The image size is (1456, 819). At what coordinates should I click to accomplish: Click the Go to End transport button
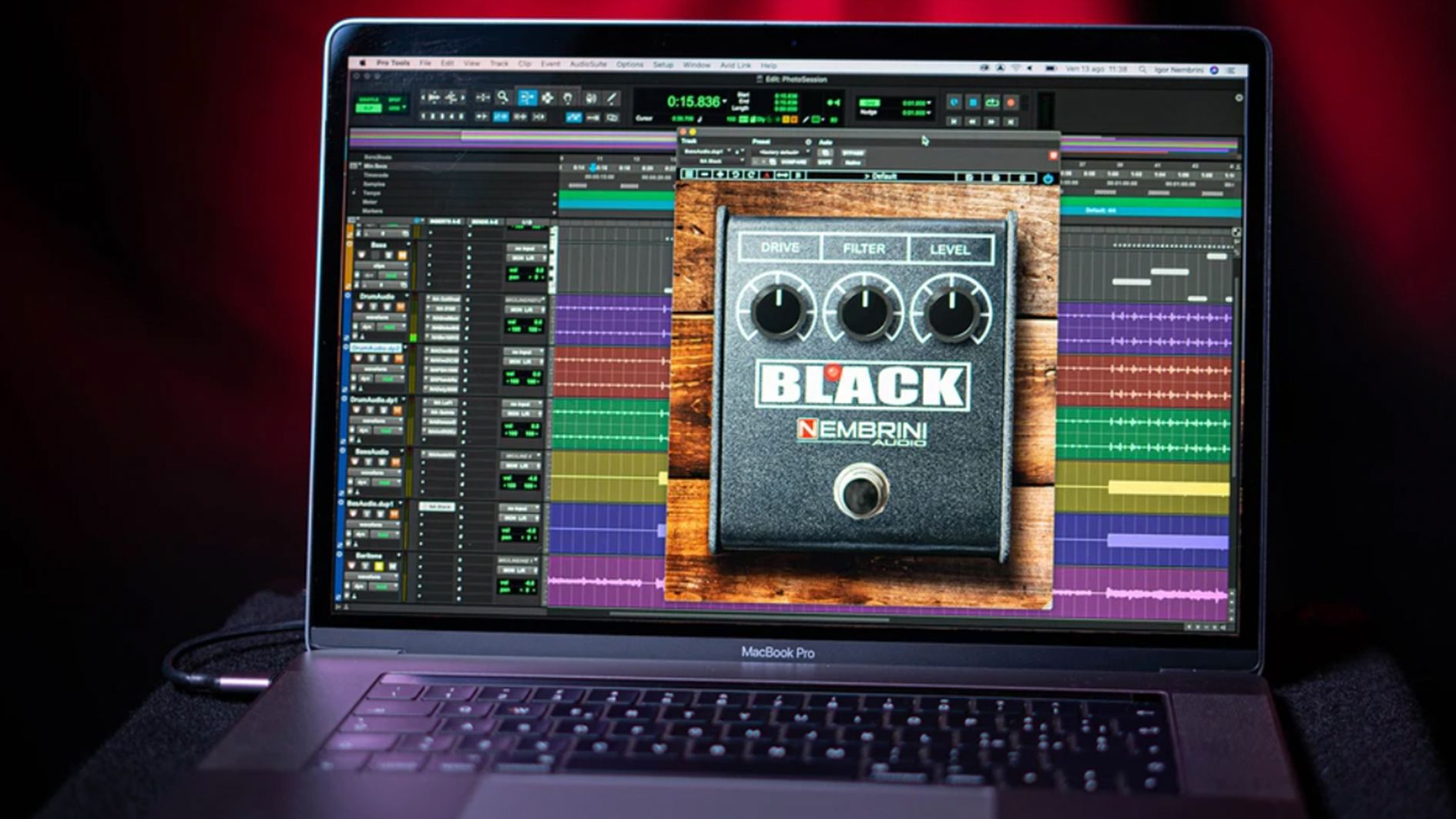click(x=1011, y=121)
